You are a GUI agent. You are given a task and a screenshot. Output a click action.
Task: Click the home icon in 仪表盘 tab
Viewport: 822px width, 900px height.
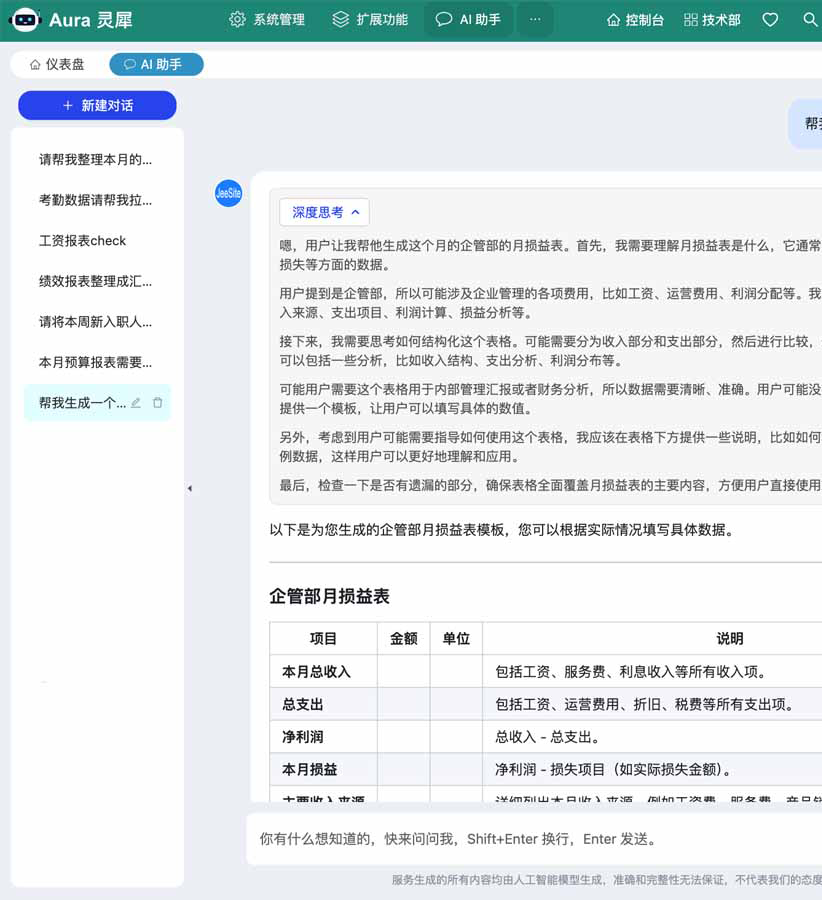click(36, 64)
